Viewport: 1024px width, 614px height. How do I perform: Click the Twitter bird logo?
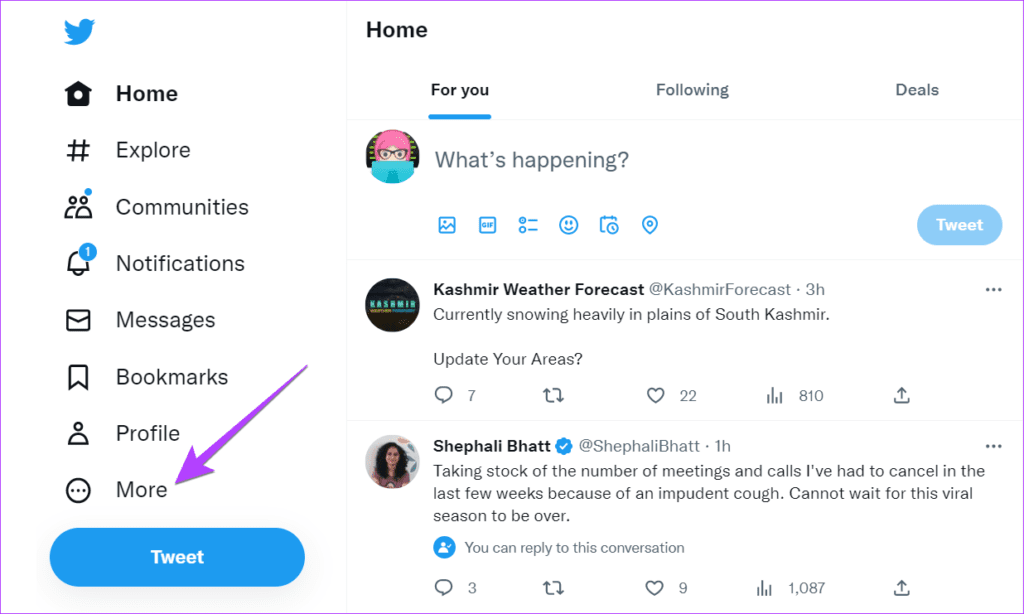(80, 32)
